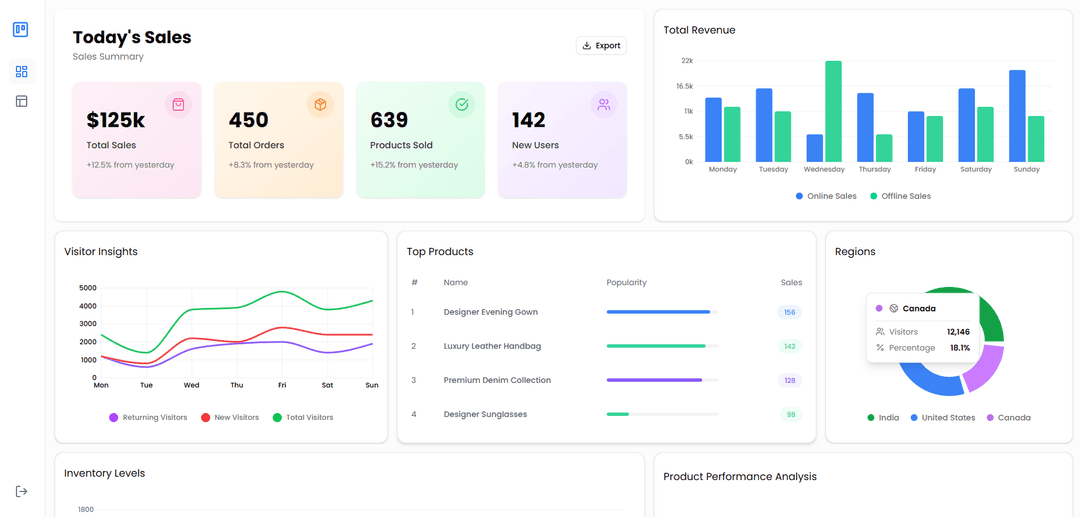Toggle Returning Visitors legend item
This screenshot has height=517, width=1080.
(148, 417)
